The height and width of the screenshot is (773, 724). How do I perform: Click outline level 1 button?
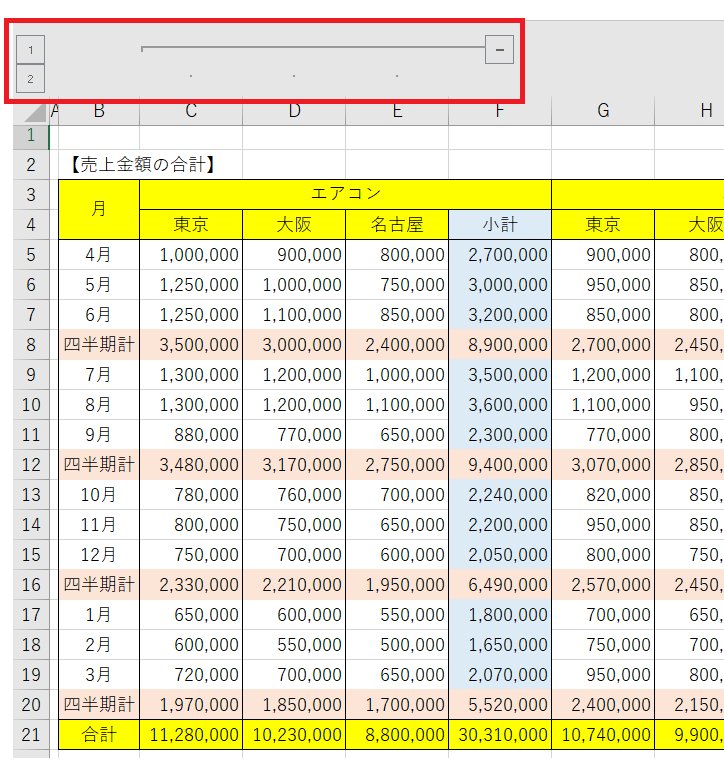pos(31,50)
